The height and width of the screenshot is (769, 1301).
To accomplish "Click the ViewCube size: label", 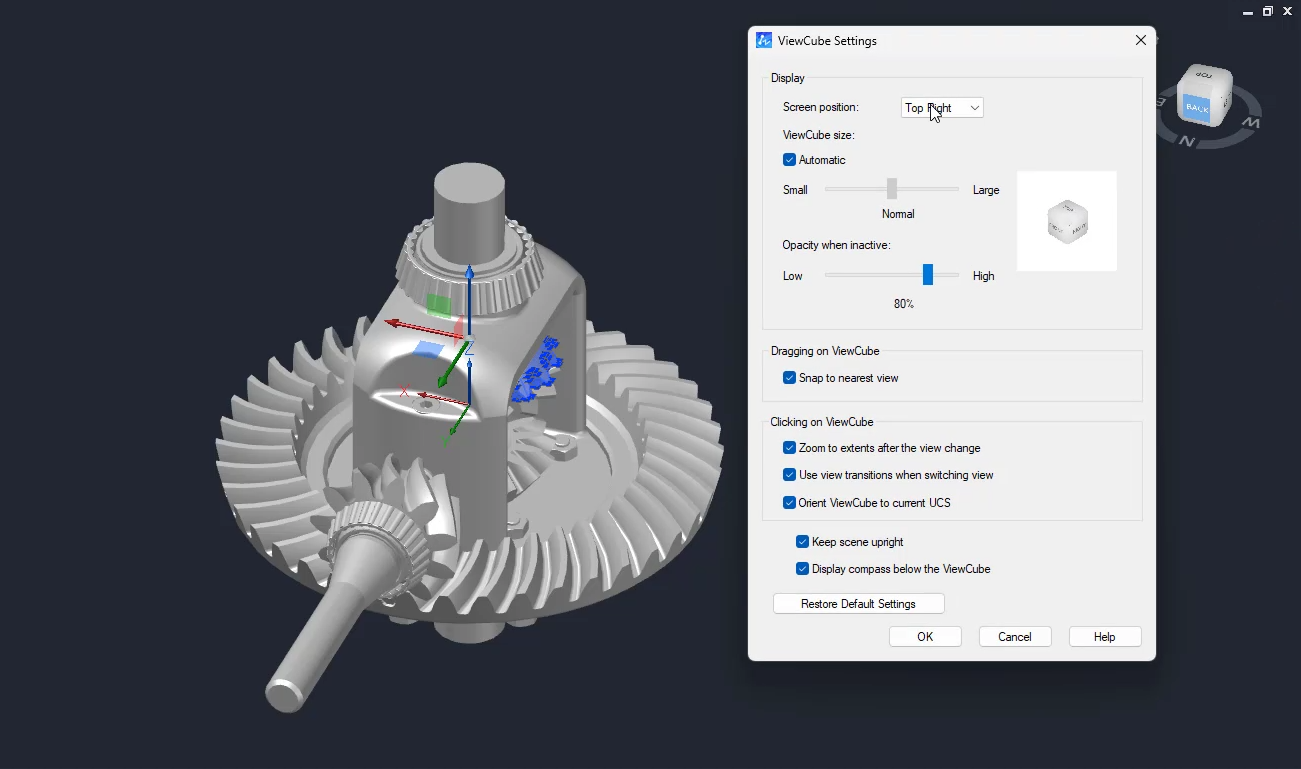I will point(819,135).
